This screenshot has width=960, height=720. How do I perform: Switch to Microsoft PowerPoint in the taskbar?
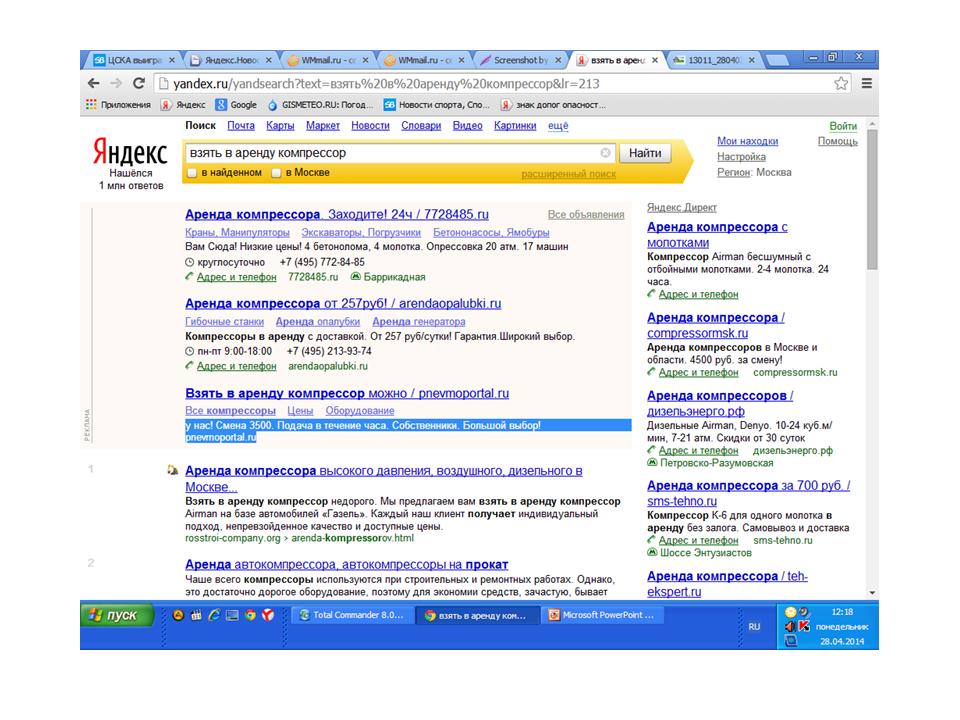[602, 615]
